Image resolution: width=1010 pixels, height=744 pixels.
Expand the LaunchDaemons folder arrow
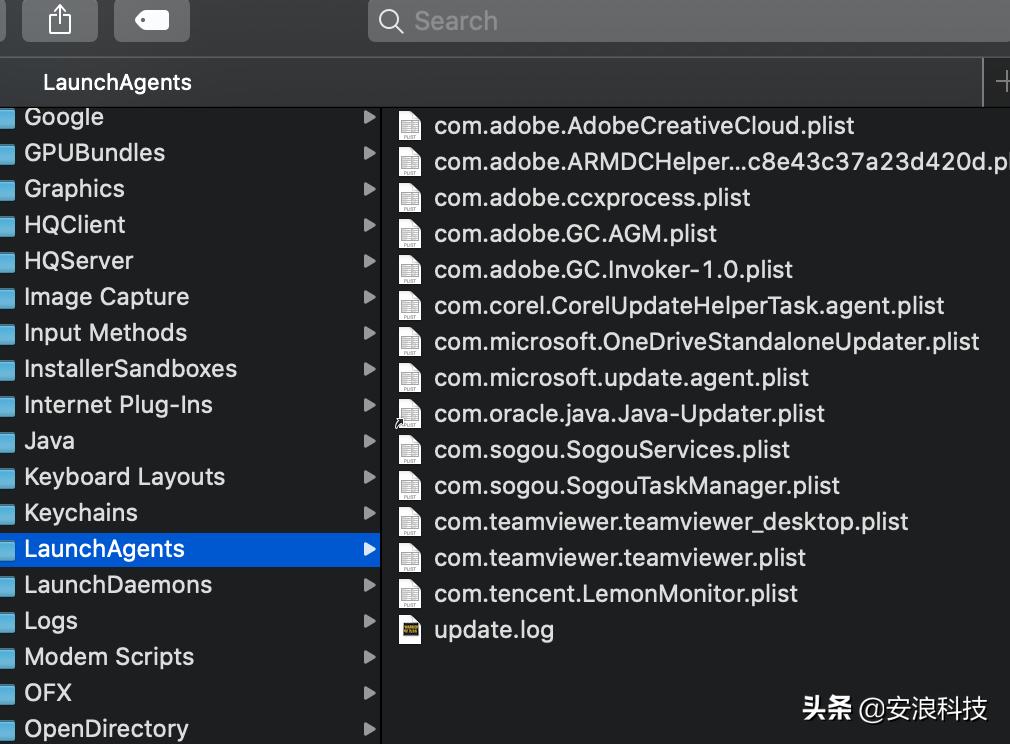[369, 585]
